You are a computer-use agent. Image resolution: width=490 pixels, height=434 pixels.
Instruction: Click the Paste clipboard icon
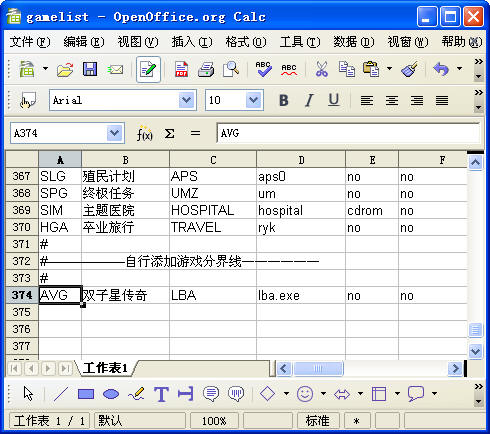click(371, 69)
